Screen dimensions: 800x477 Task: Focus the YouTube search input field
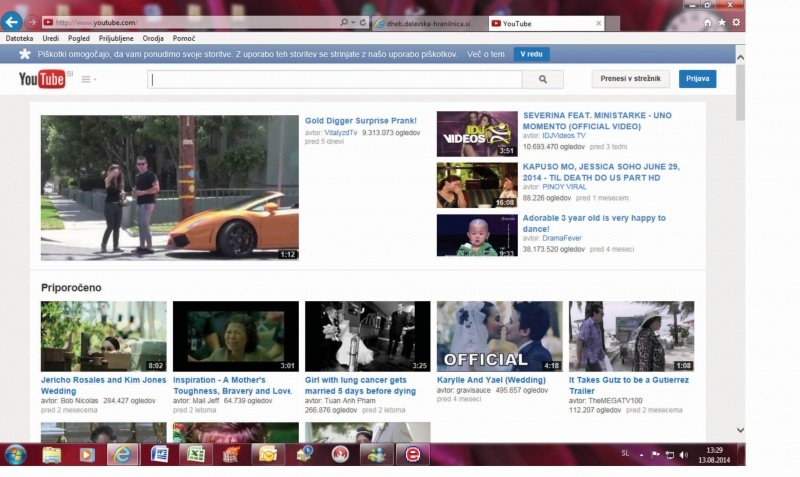pos(335,79)
